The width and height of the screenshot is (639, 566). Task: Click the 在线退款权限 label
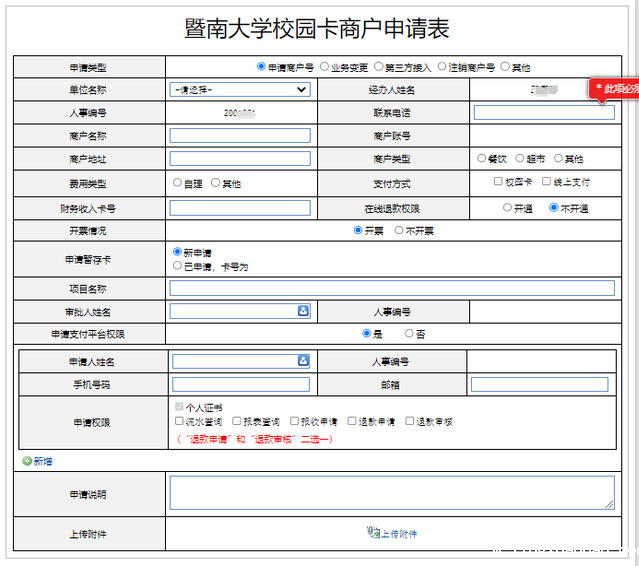(x=392, y=209)
